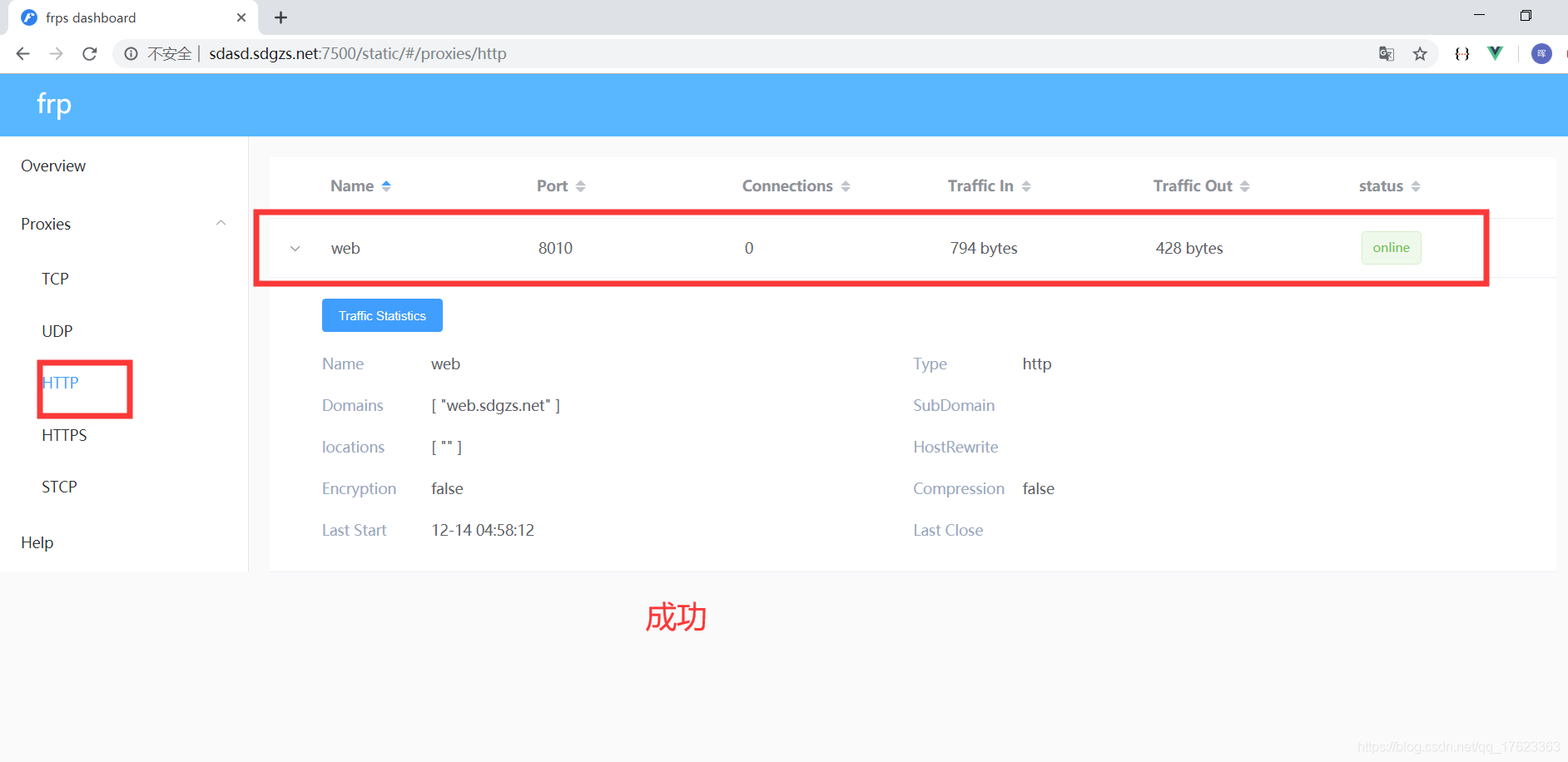Click the web name cell in table

click(345, 249)
